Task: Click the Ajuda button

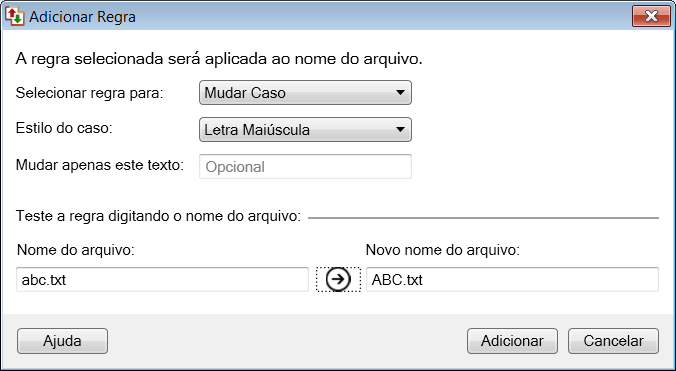Action: point(63,341)
